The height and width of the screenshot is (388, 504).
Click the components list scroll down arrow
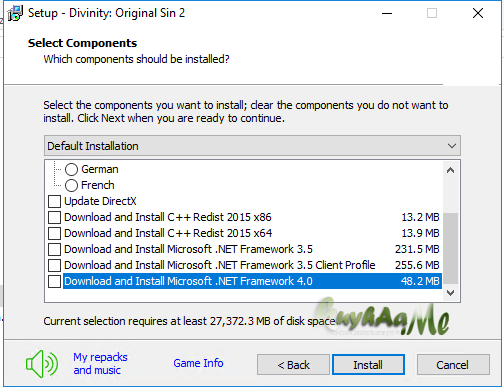coord(450,293)
